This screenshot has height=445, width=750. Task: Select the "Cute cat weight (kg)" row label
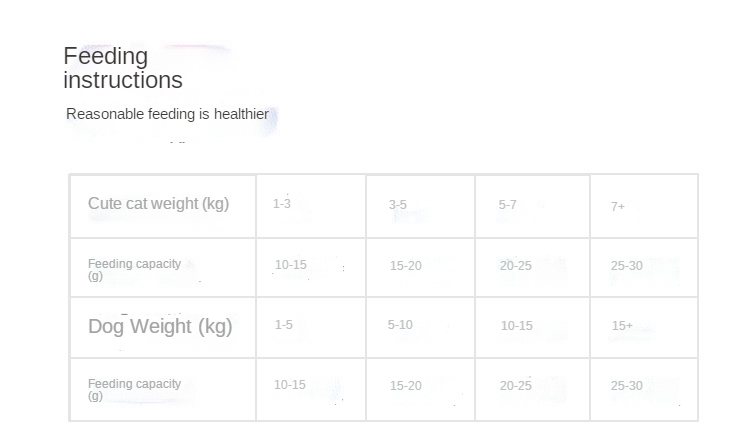point(158,204)
